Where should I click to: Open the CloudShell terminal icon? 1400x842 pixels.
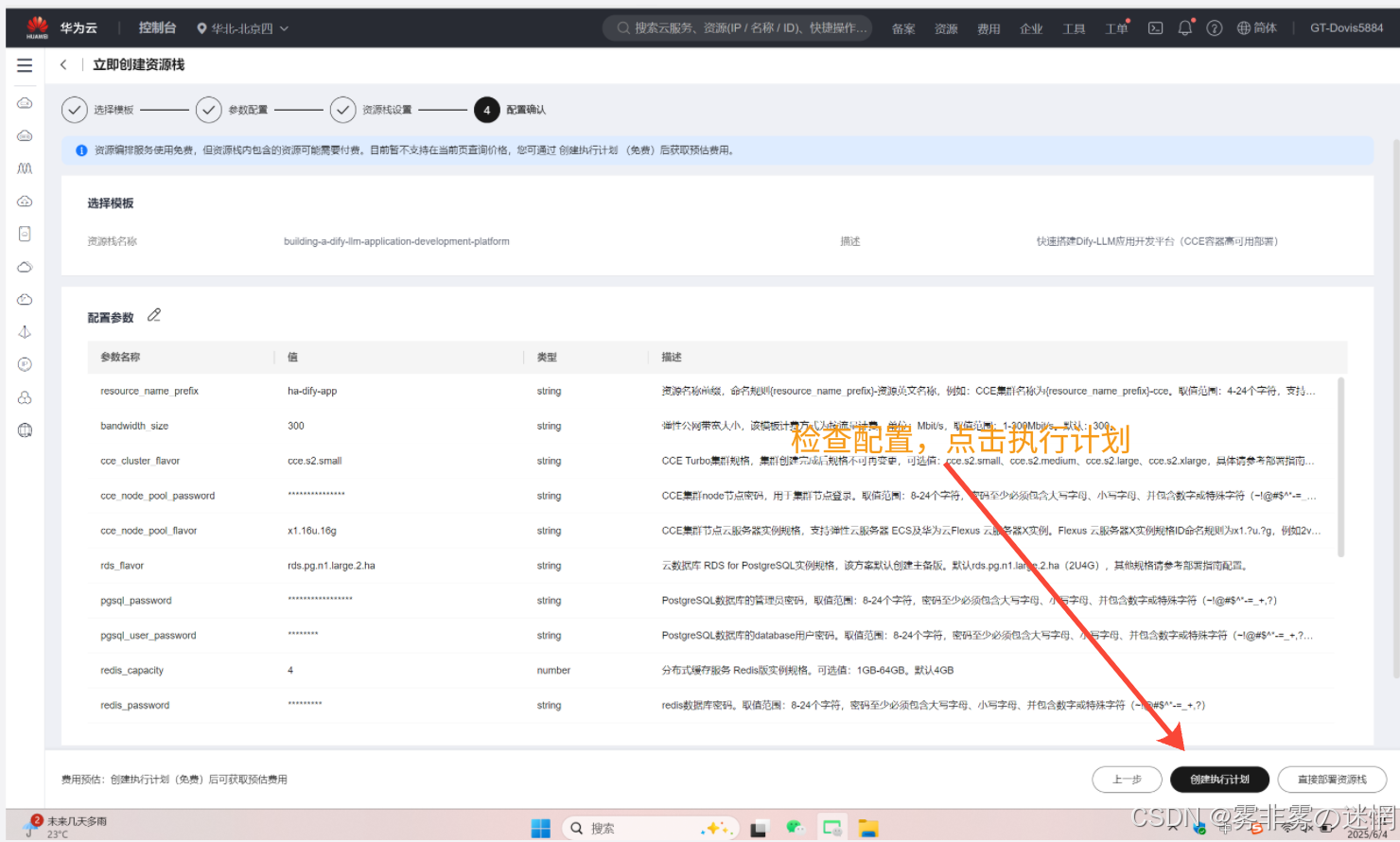coord(1155,28)
